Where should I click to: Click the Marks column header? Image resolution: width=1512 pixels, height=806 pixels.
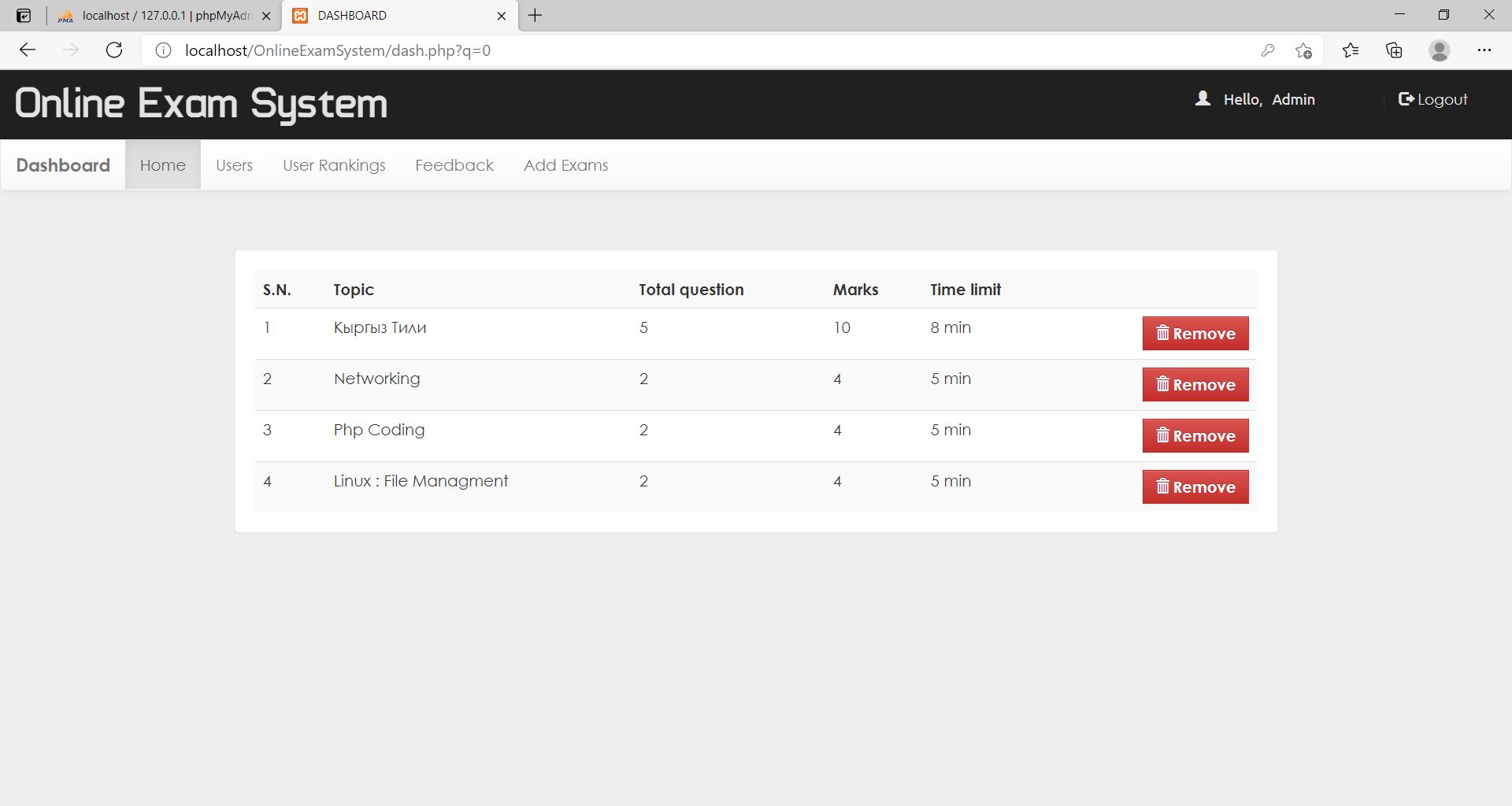point(855,290)
